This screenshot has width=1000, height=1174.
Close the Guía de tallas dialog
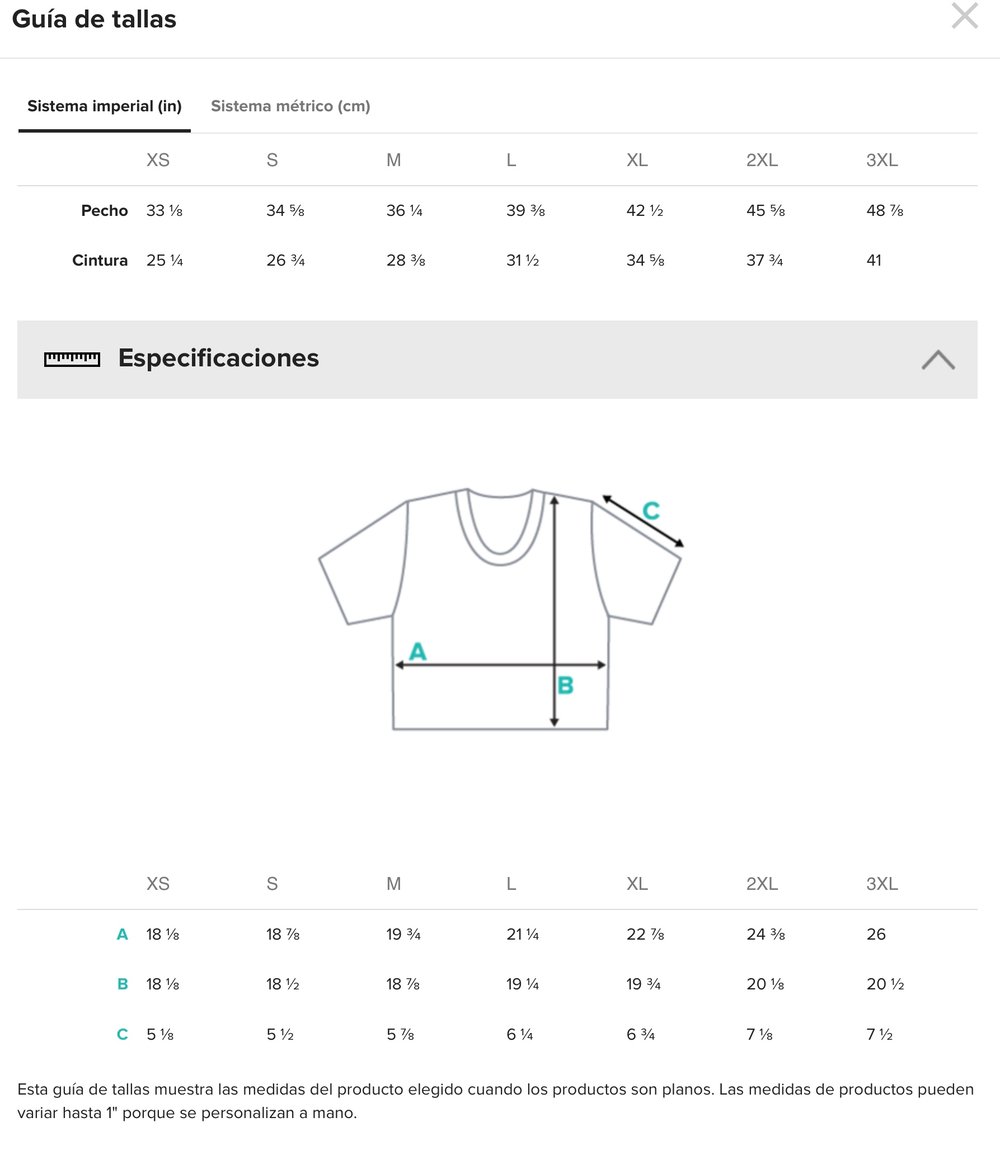coord(964,17)
